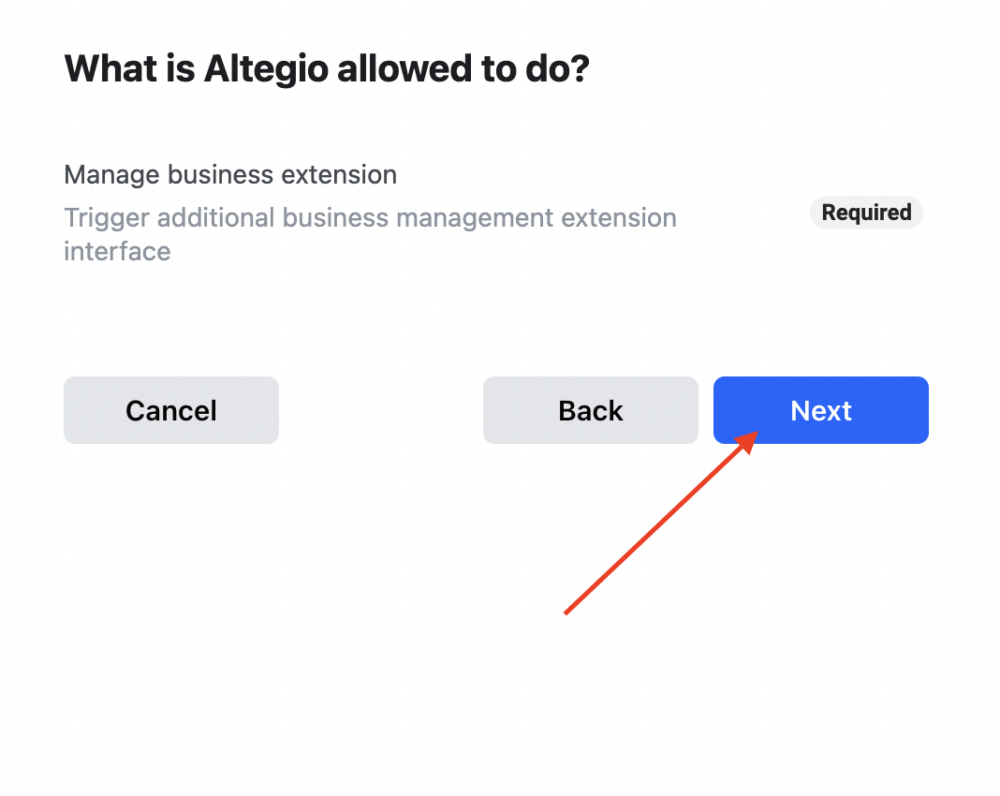Image resolution: width=1000 pixels, height=796 pixels.
Task: Click the word 'Trigger' in the gray description
Action: pyautogui.click(x=106, y=219)
